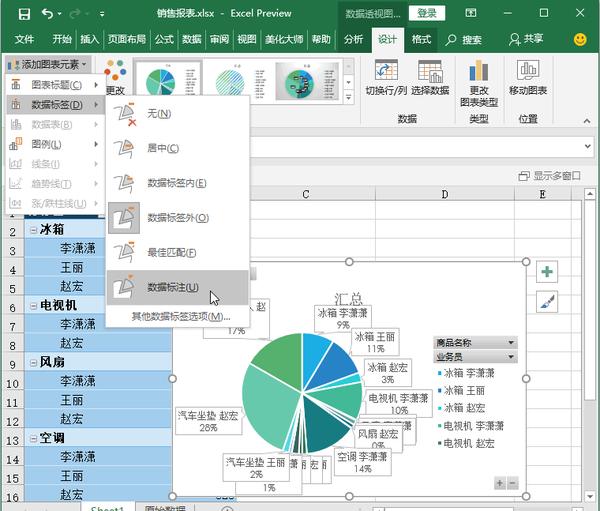Switch to the 插入 ribbon tab

[90, 39]
